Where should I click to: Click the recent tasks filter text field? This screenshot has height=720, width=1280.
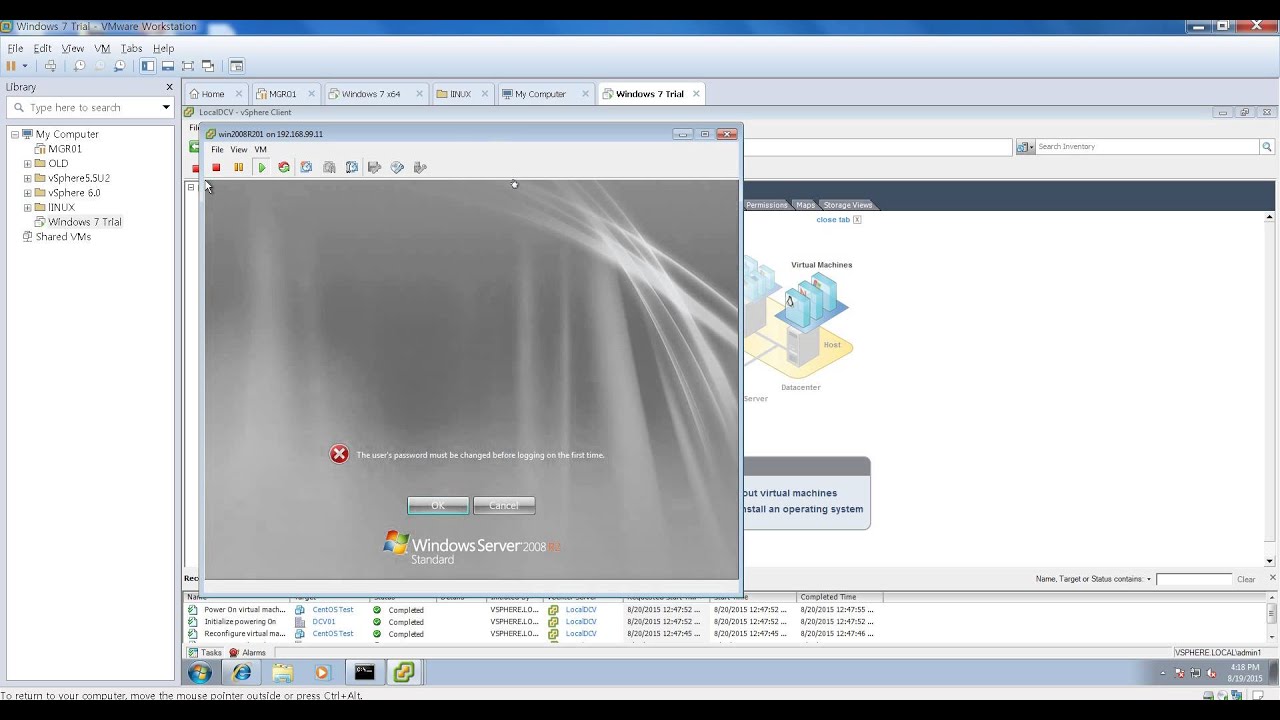[x=1194, y=580]
